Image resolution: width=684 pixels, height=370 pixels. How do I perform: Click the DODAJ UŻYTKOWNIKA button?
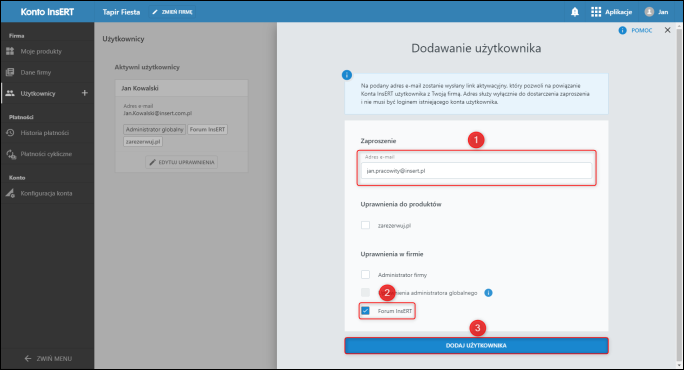click(x=476, y=346)
